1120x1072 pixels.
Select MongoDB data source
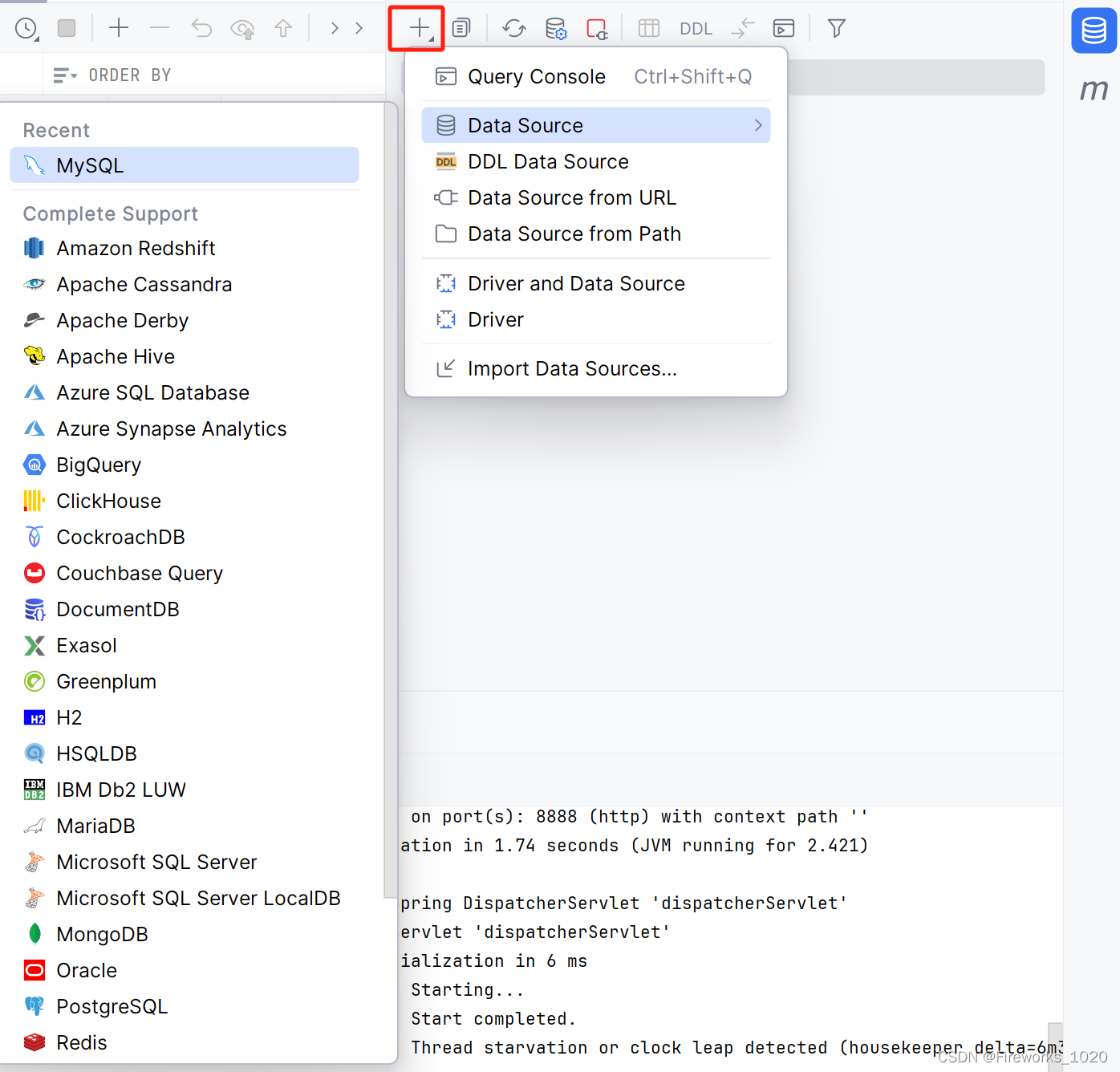185,934
